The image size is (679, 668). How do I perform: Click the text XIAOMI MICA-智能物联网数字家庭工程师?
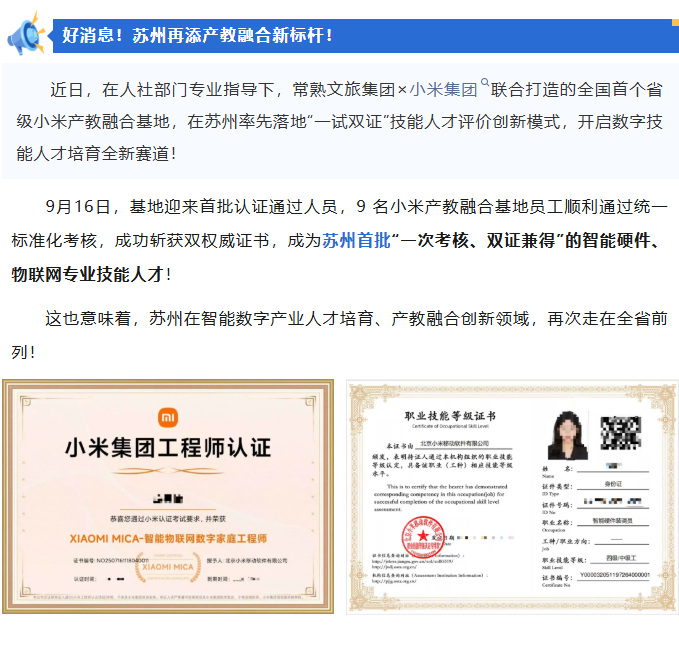click(x=168, y=539)
